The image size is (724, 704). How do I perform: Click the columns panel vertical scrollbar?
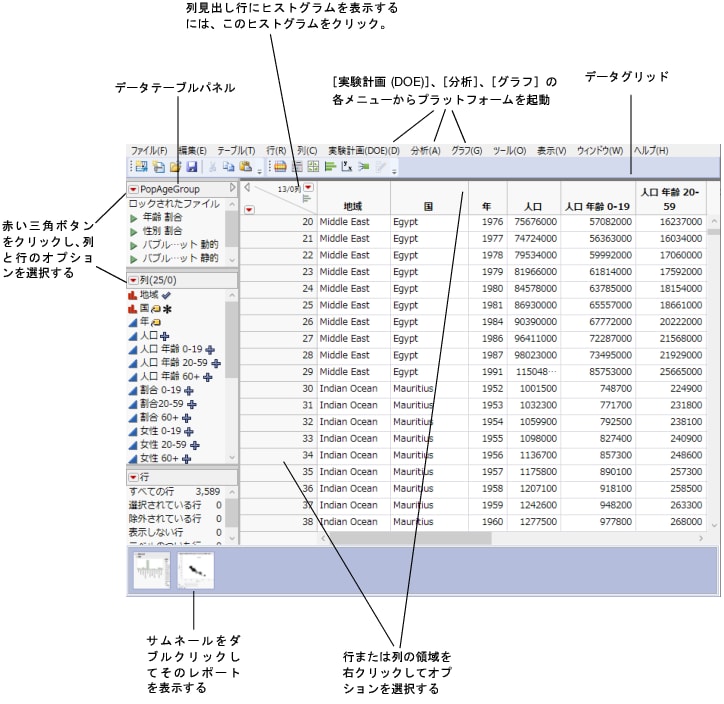[x=233, y=380]
